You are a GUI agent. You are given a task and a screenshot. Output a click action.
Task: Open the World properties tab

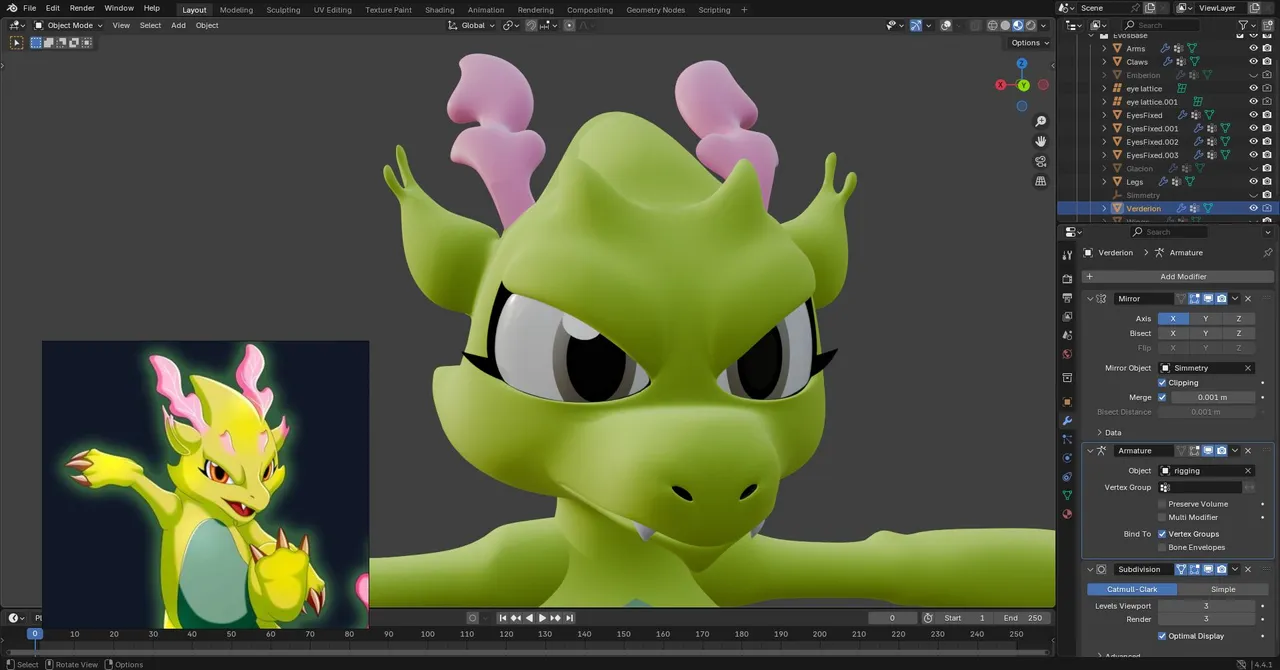[1067, 354]
